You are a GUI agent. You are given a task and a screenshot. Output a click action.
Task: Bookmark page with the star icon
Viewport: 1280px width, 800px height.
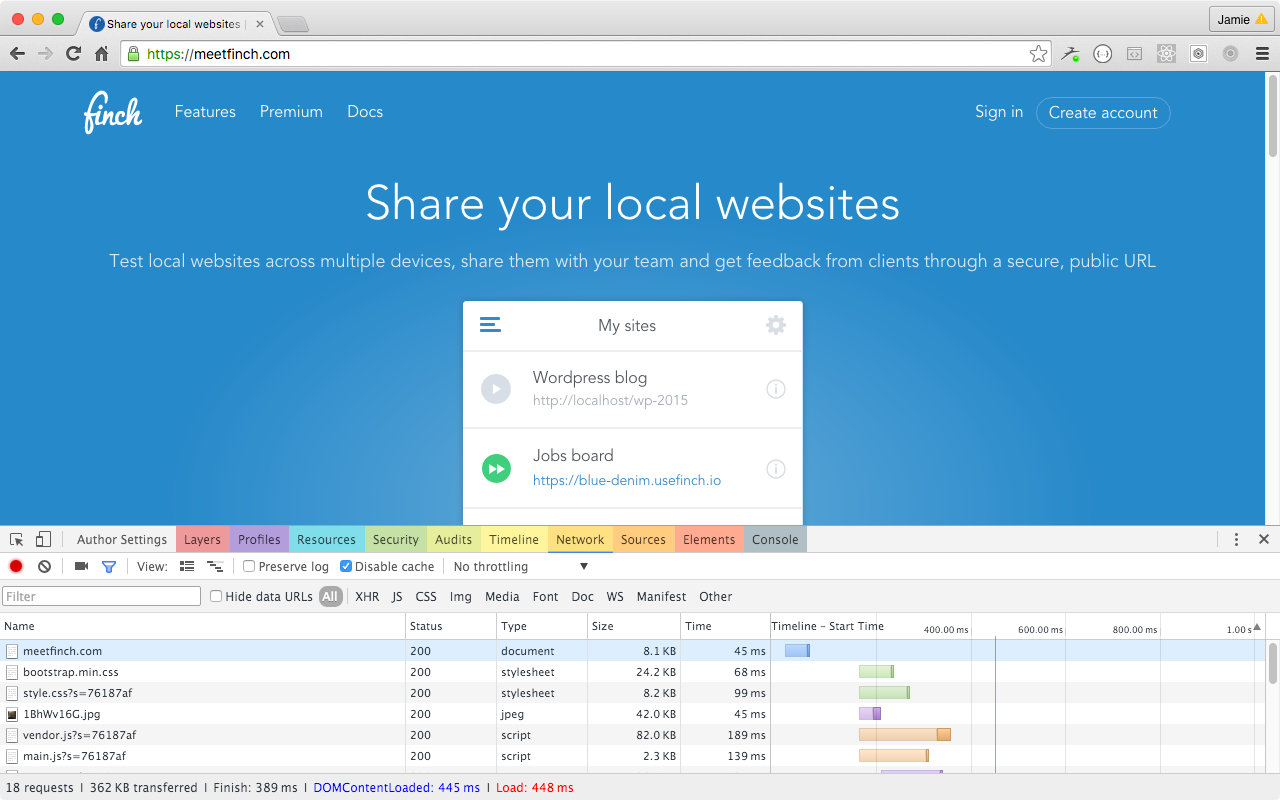pyautogui.click(x=1039, y=54)
